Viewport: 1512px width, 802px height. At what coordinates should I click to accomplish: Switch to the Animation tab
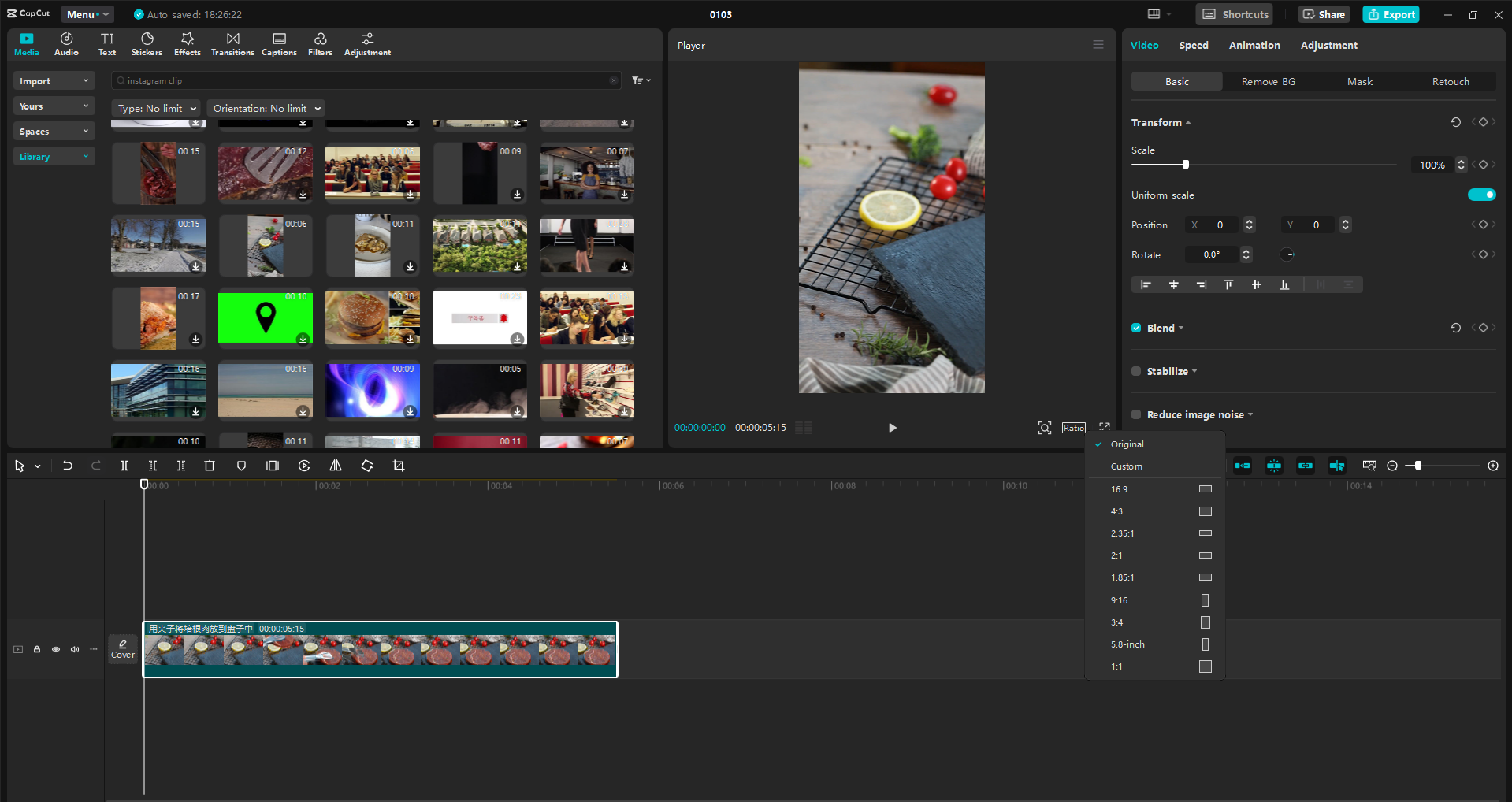click(x=1254, y=45)
